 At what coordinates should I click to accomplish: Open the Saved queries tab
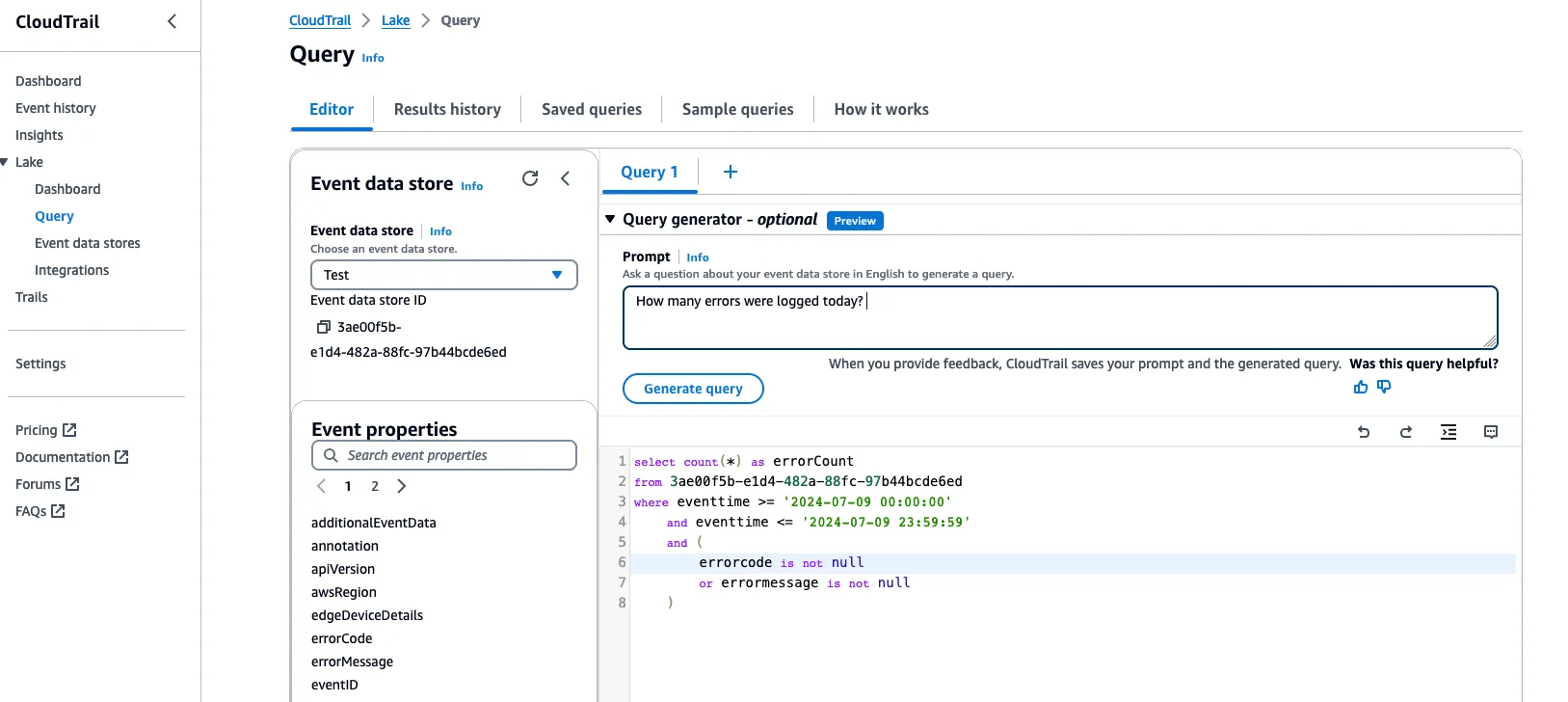tap(592, 109)
